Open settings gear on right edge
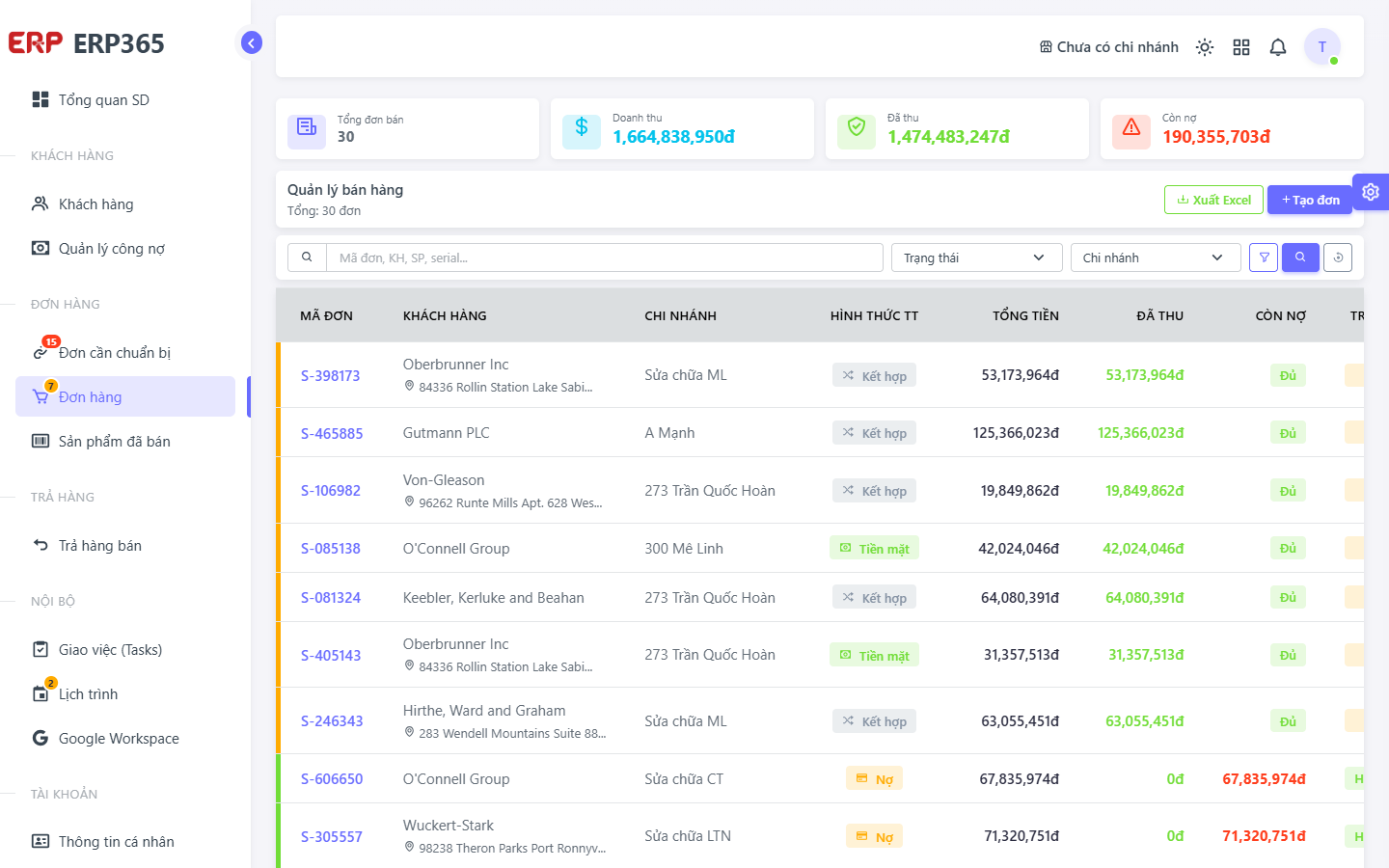Screen dimensions: 1389x868 [1371, 192]
